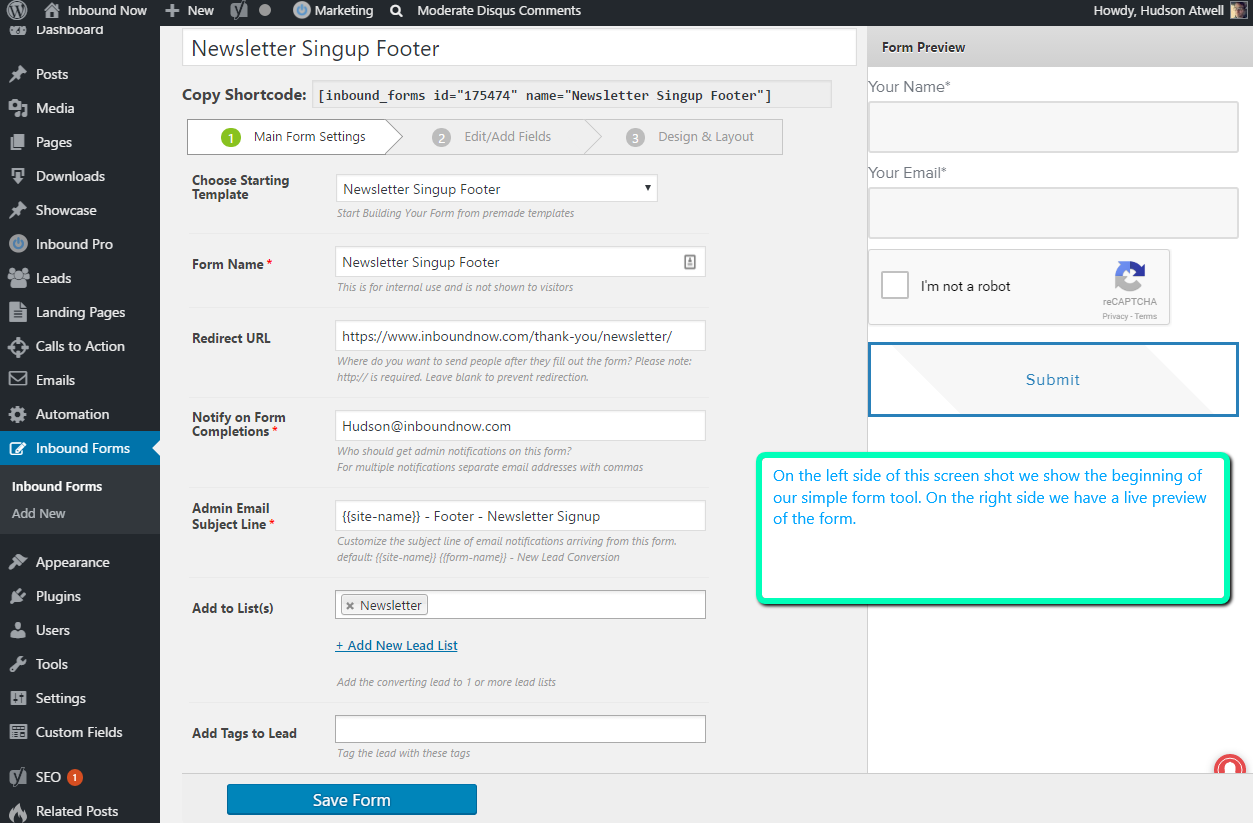Click the Automation gear icon
The height and width of the screenshot is (823, 1253).
coord(17,414)
